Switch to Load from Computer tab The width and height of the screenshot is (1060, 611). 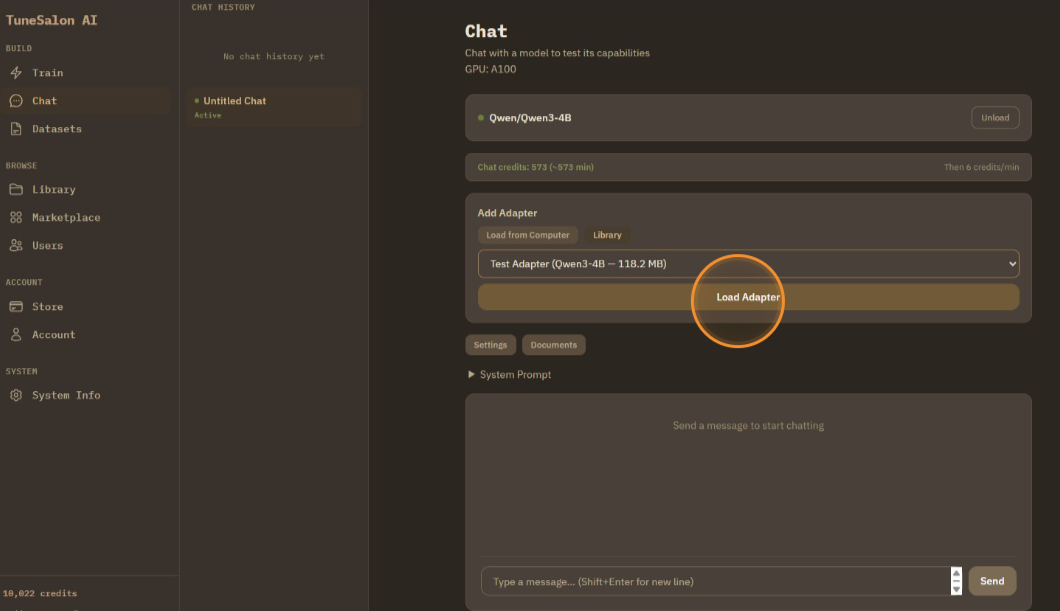(528, 235)
